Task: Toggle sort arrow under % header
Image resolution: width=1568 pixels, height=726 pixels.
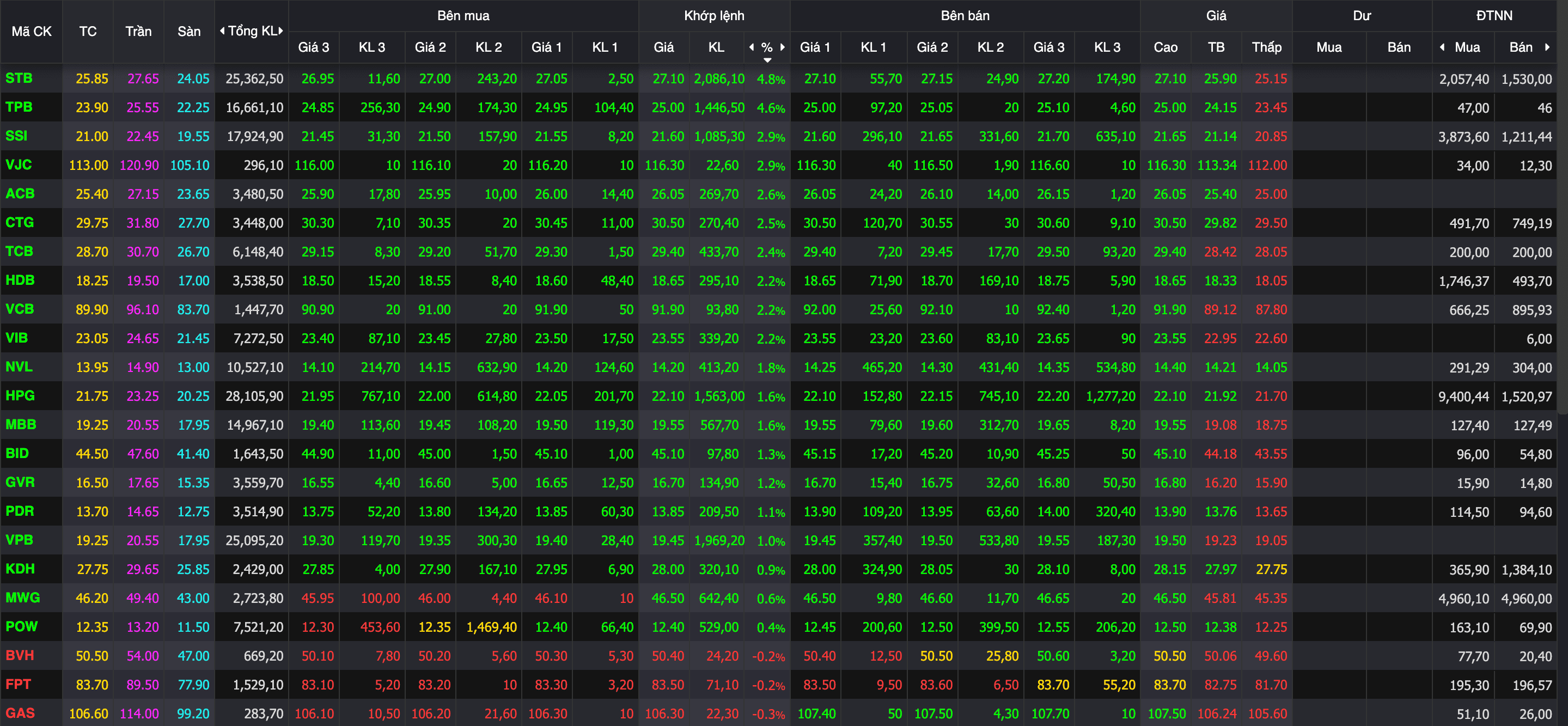Action: pos(767,60)
